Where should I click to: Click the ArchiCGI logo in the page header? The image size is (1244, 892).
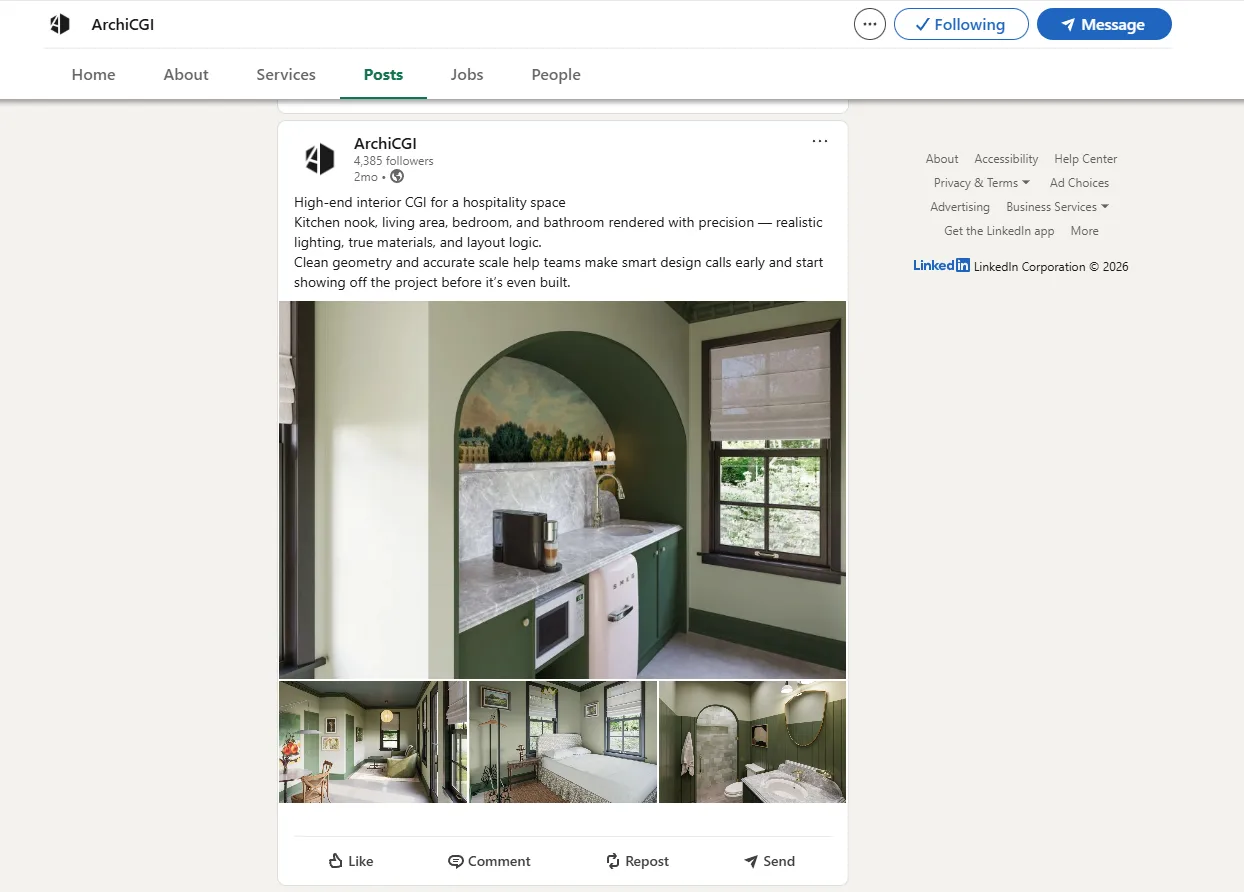click(x=60, y=23)
